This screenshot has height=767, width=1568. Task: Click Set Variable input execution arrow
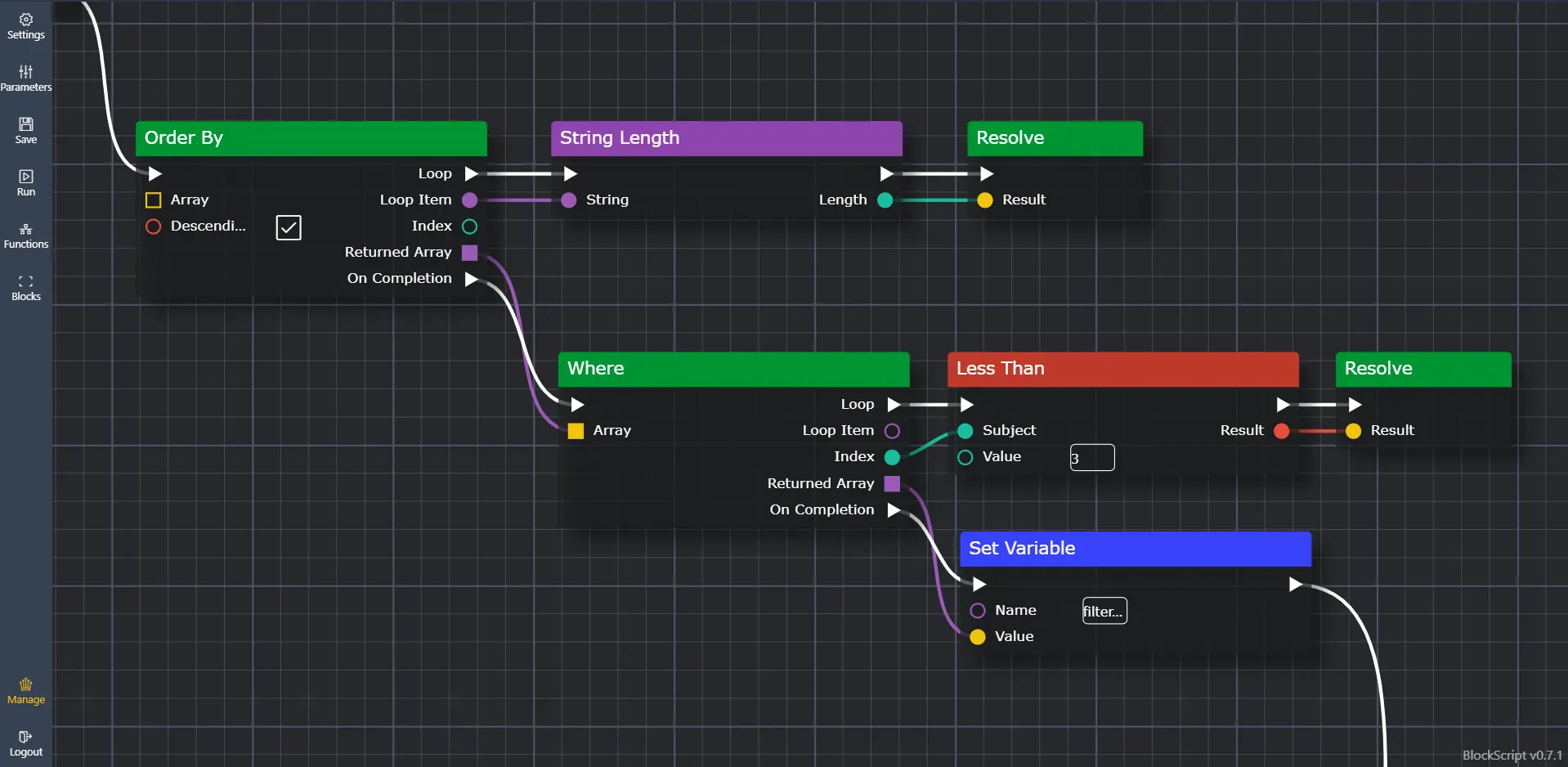(979, 585)
